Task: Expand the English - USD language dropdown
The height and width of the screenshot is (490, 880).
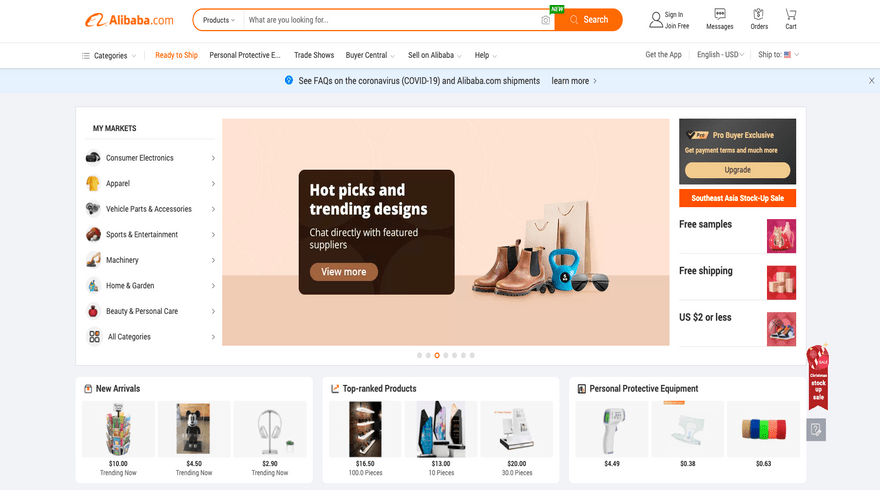Action: 720,54
